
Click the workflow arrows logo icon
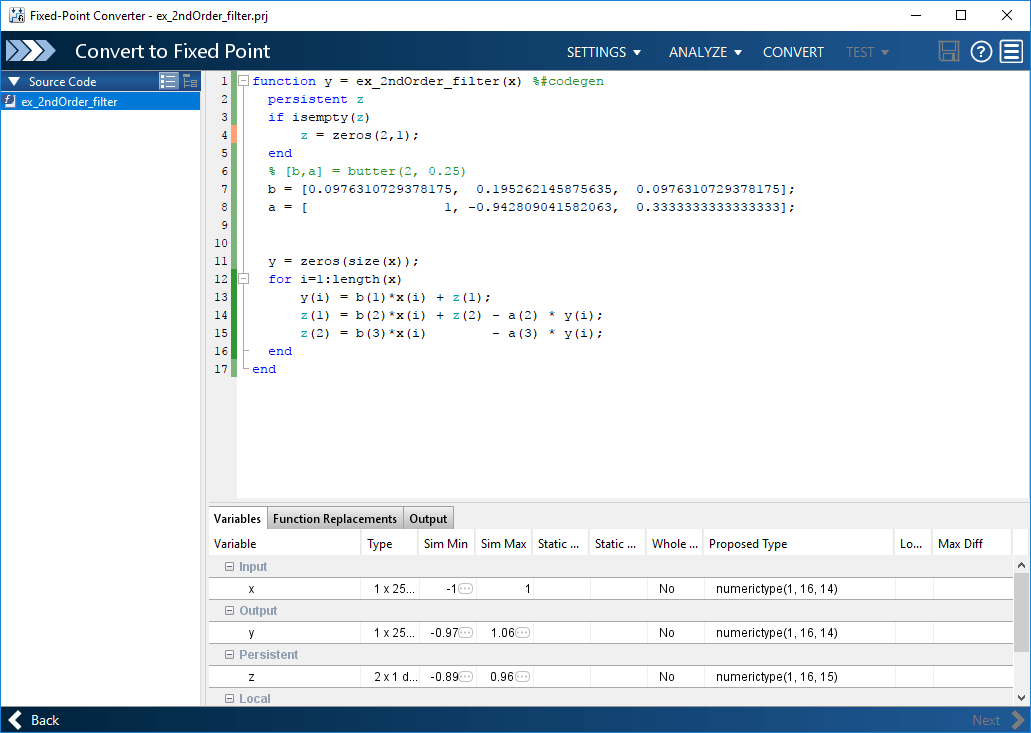(30, 51)
